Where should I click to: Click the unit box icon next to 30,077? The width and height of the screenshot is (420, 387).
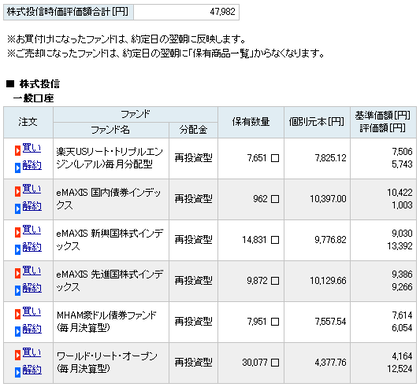[x=275, y=363]
